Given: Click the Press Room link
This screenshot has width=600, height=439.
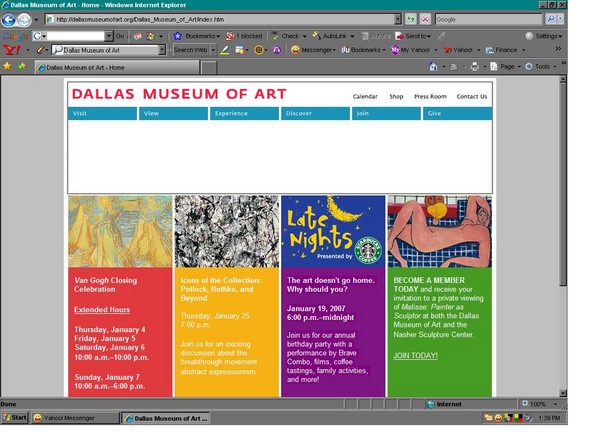Looking at the screenshot, I should click(430, 97).
